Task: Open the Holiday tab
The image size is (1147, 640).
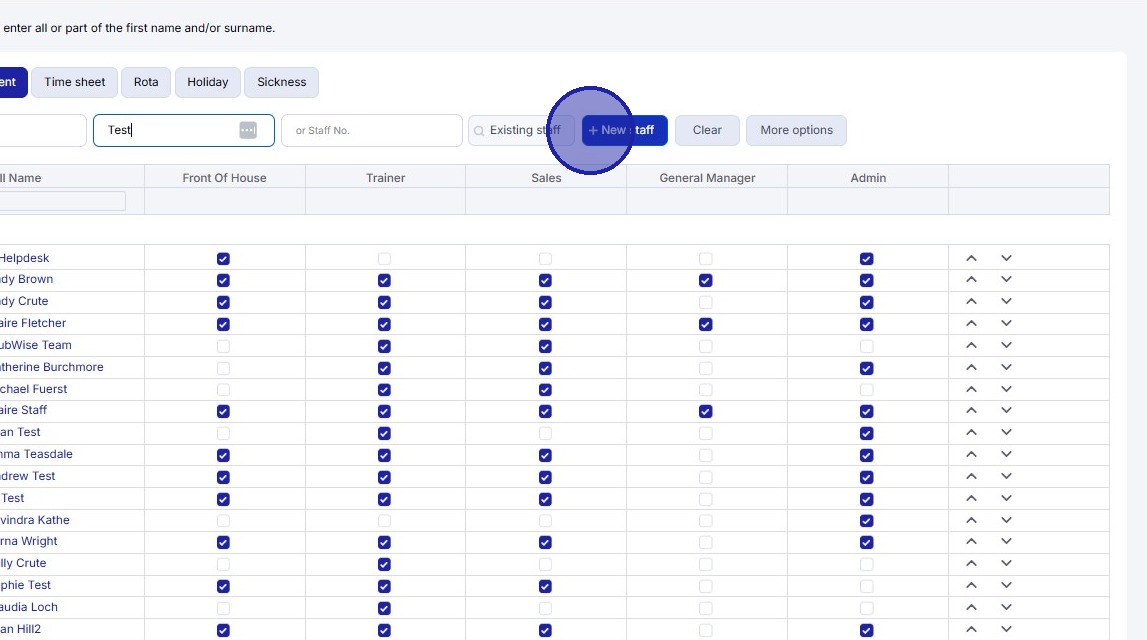Action: [208, 82]
